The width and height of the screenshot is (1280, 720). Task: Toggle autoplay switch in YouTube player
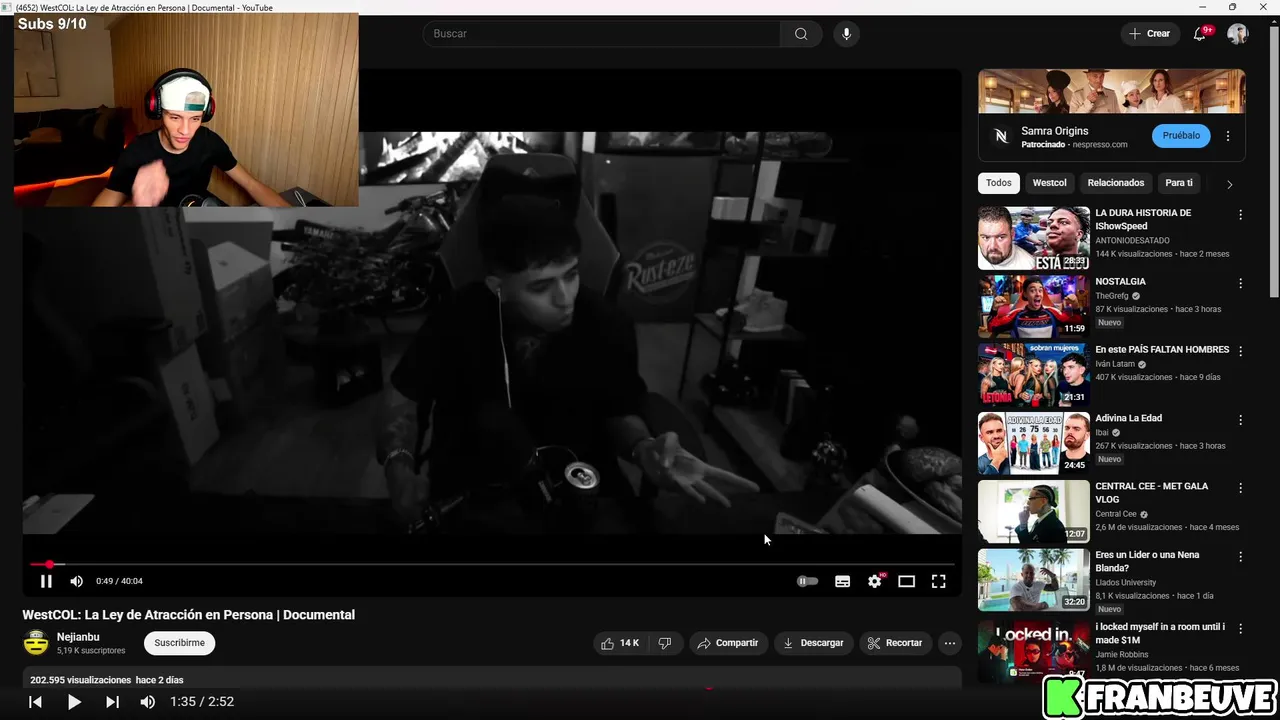click(x=808, y=581)
